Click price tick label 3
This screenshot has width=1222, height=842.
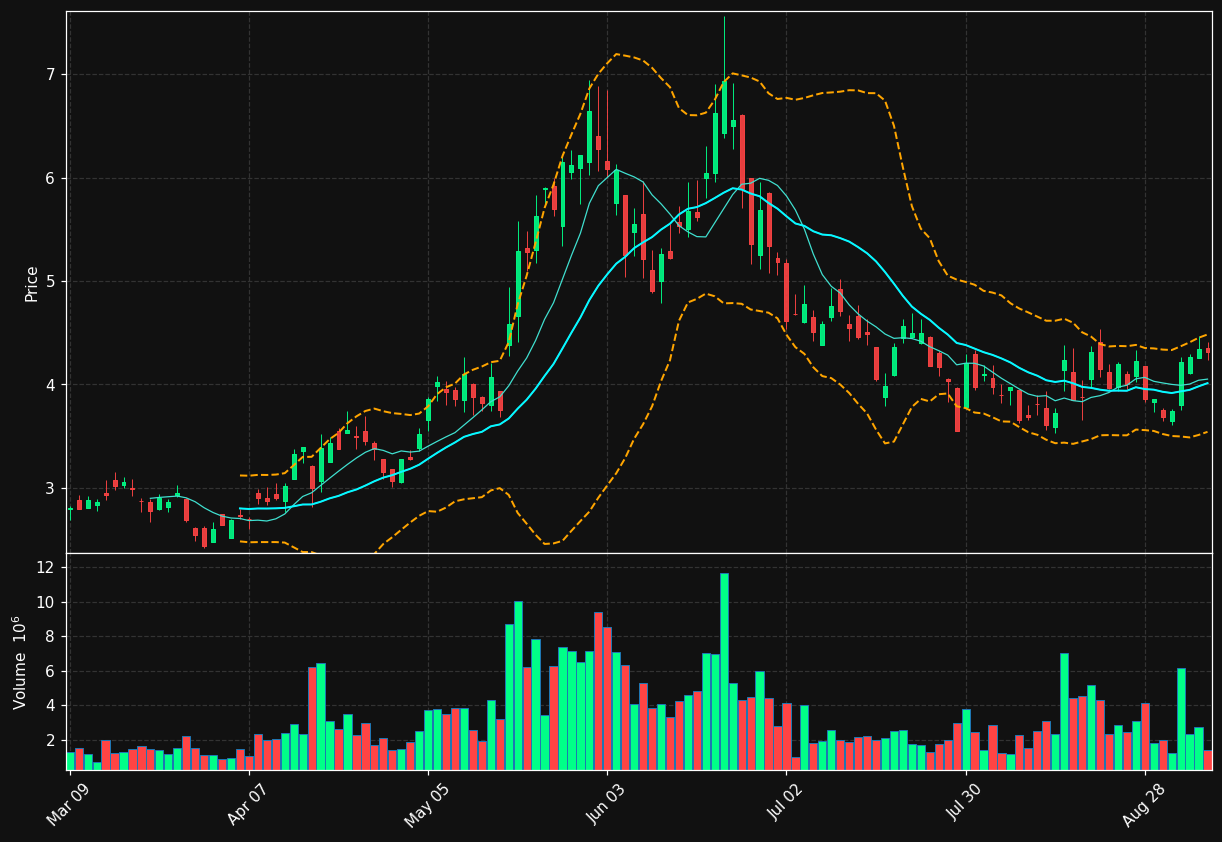[x=51, y=488]
